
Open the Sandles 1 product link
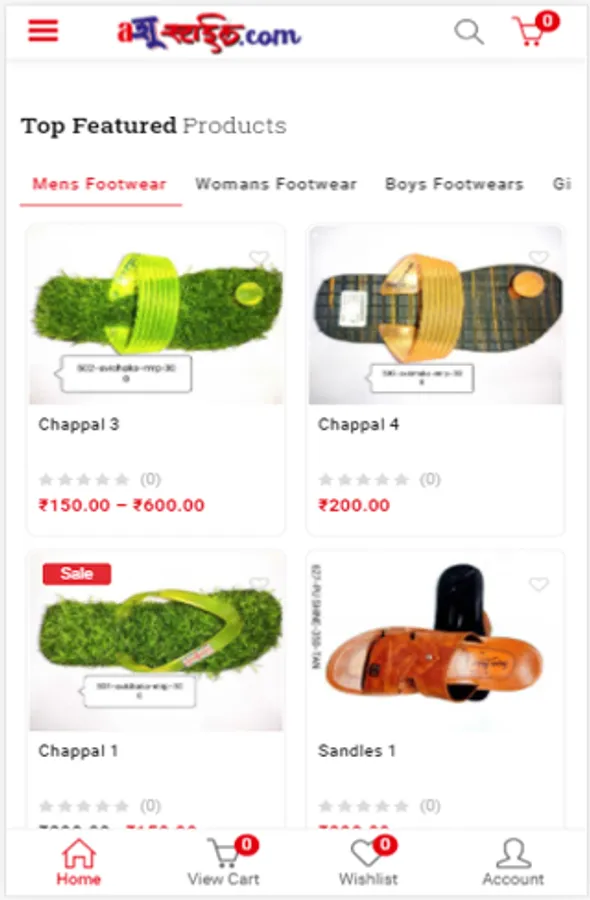pyautogui.click(x=356, y=751)
